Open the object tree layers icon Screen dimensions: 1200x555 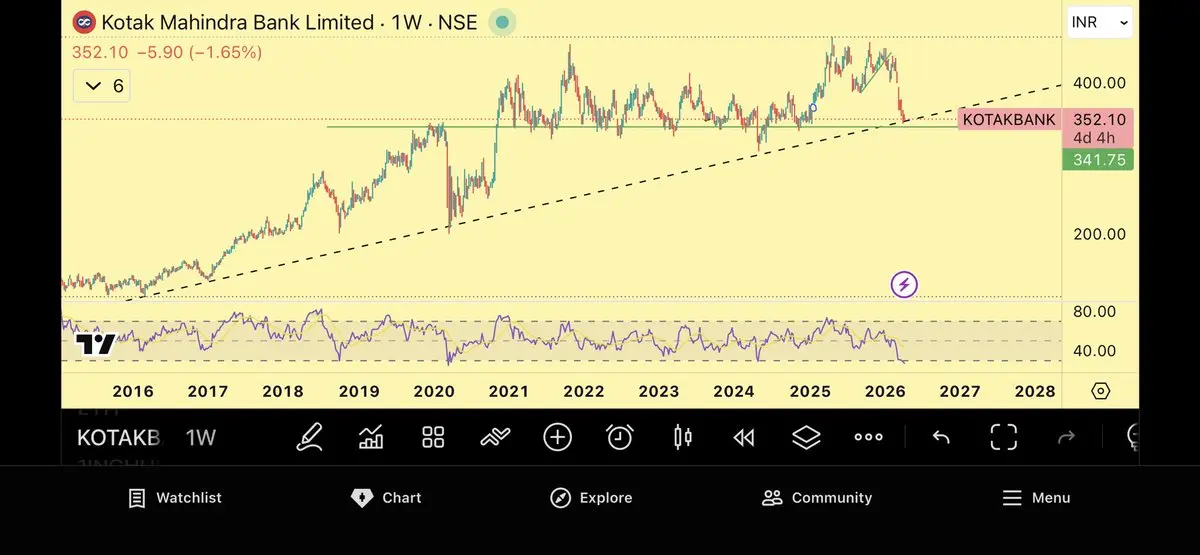click(x=806, y=437)
